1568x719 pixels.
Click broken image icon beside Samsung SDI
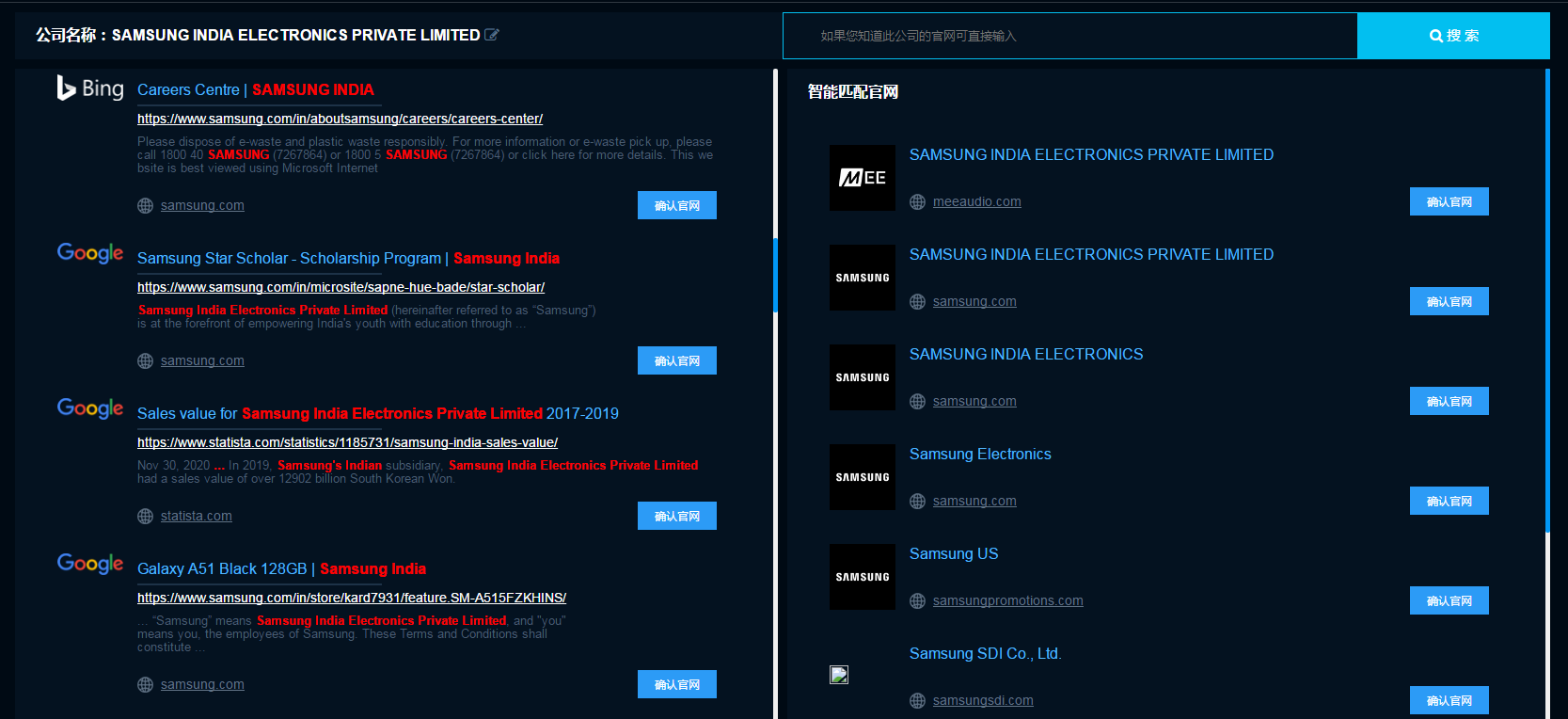click(839, 675)
